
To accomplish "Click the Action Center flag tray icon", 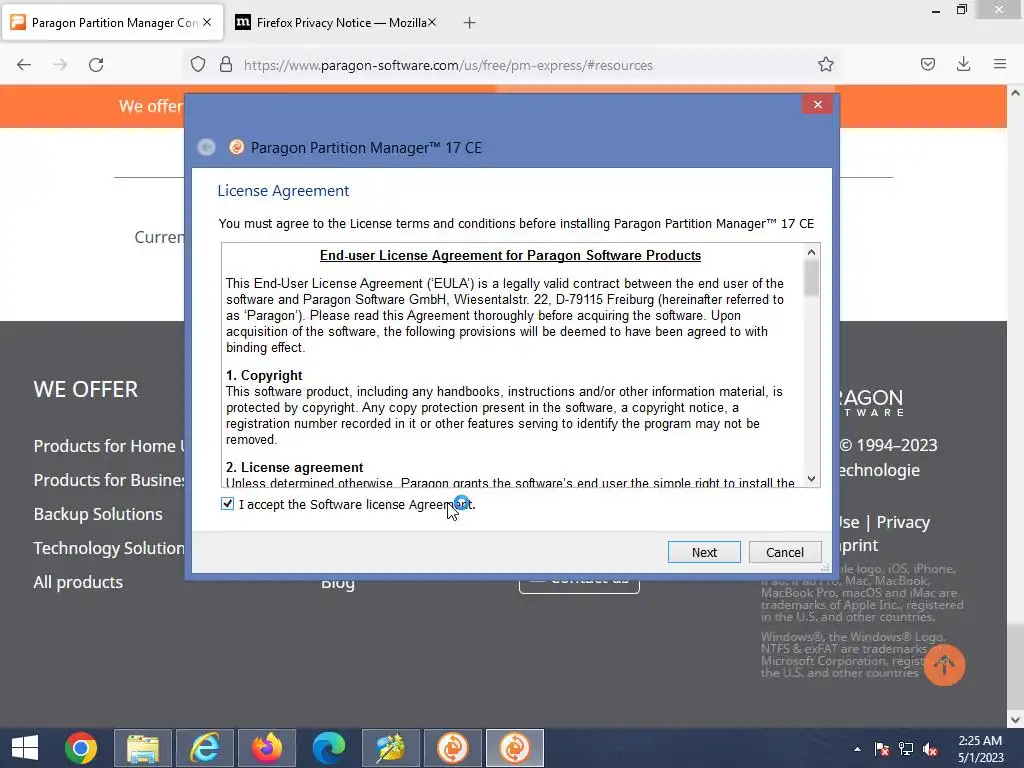I will click(x=882, y=749).
